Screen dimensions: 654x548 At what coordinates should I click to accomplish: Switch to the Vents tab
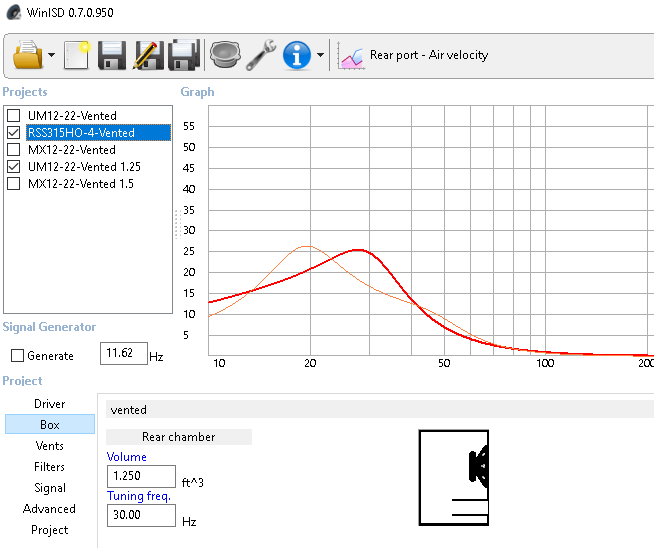coord(50,446)
